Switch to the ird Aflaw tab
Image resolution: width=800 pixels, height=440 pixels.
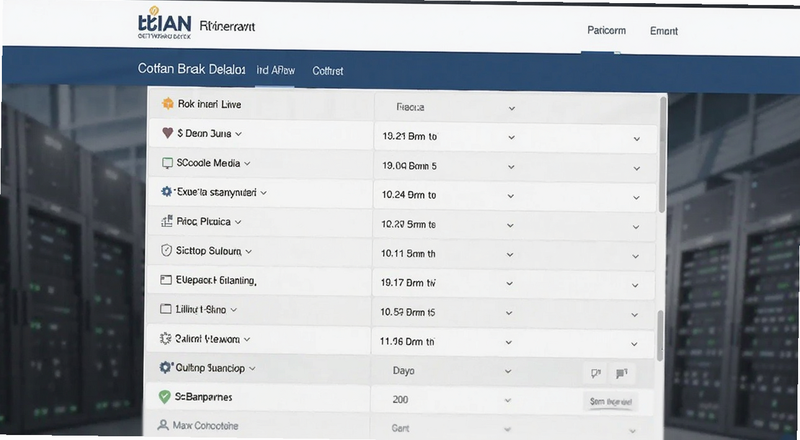[276, 70]
